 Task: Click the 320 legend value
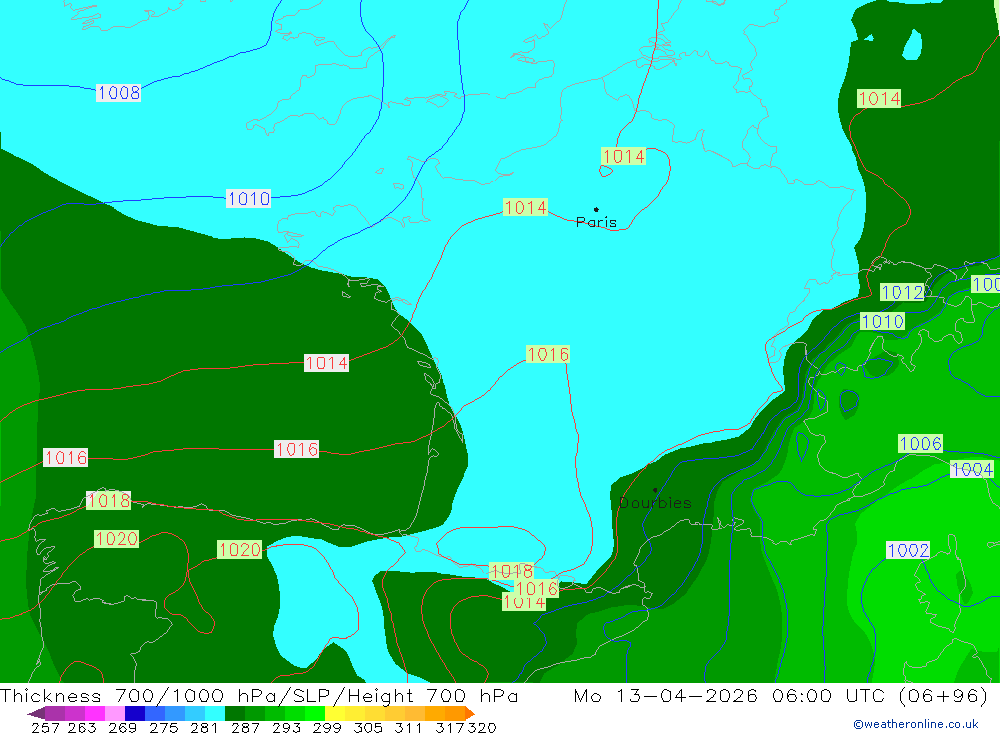click(x=482, y=727)
